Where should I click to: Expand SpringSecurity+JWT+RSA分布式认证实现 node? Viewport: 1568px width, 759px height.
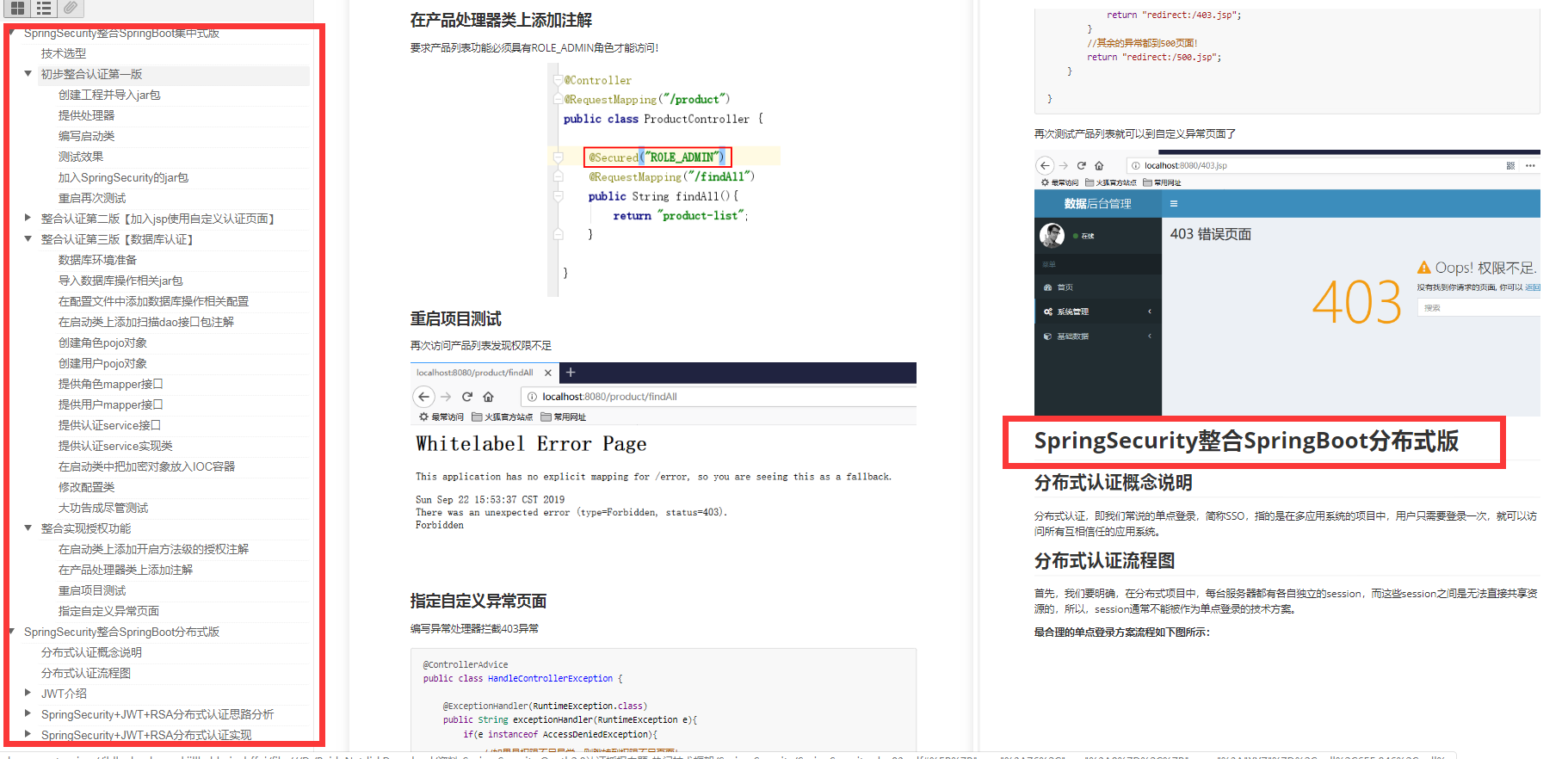tap(28, 735)
